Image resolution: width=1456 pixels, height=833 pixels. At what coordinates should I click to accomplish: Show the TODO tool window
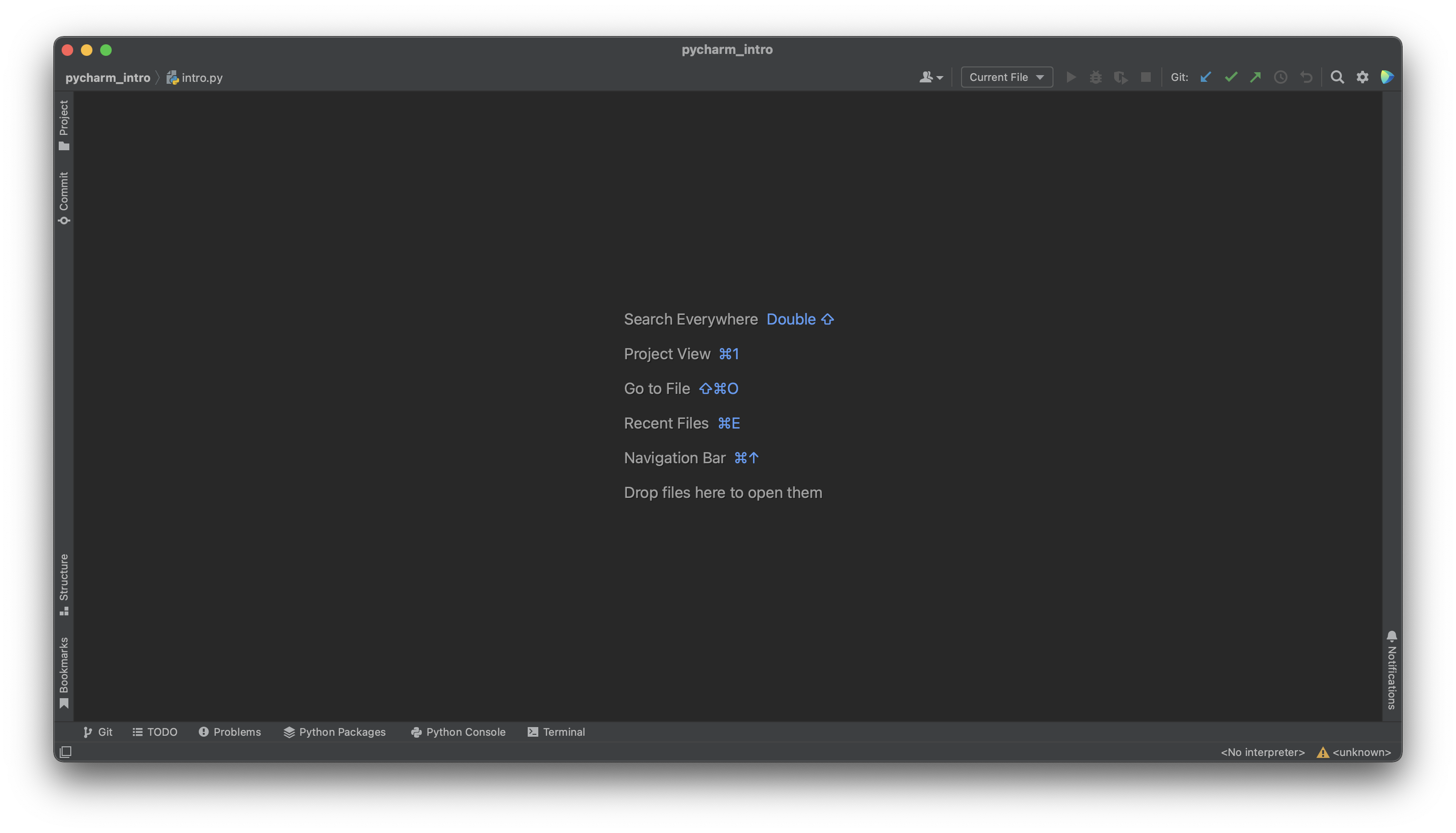[x=155, y=732]
